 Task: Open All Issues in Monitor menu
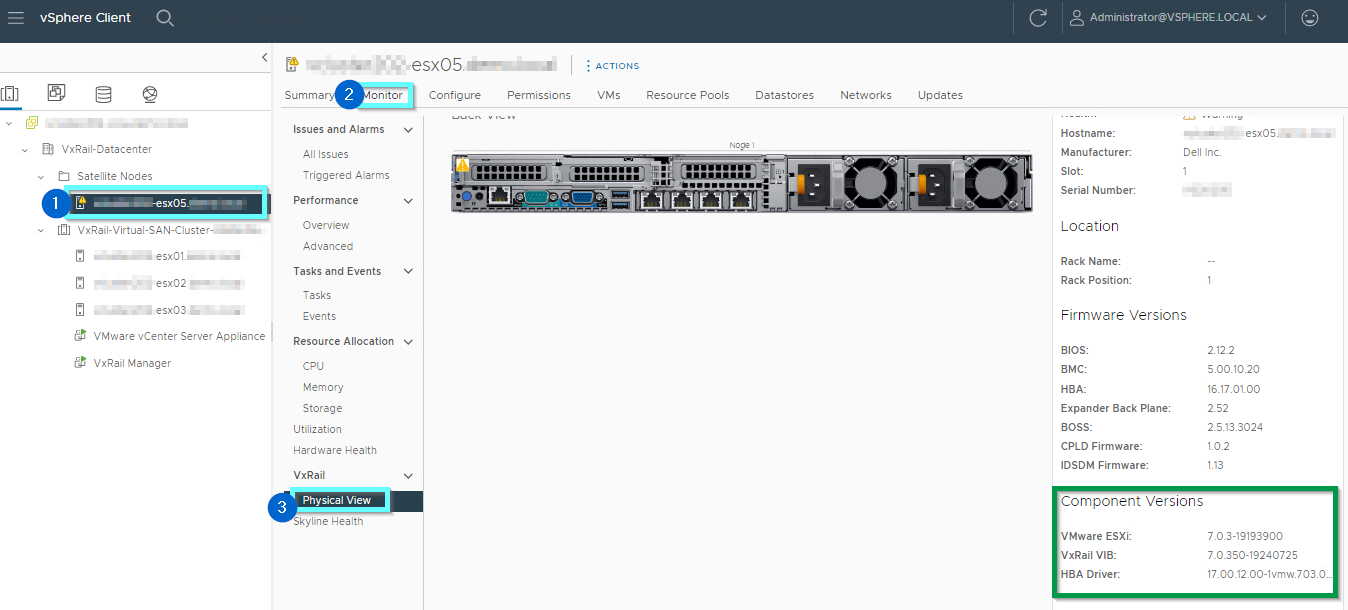point(326,154)
